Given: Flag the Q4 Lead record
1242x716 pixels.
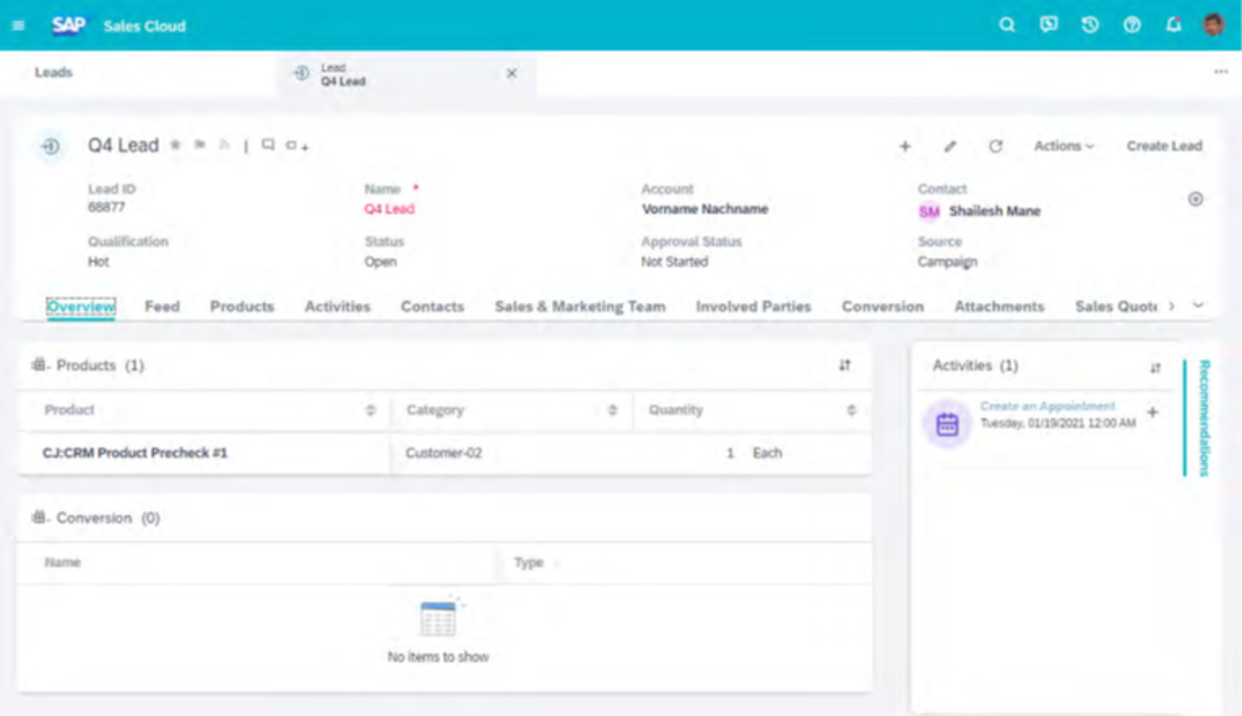Looking at the screenshot, I should [200, 145].
